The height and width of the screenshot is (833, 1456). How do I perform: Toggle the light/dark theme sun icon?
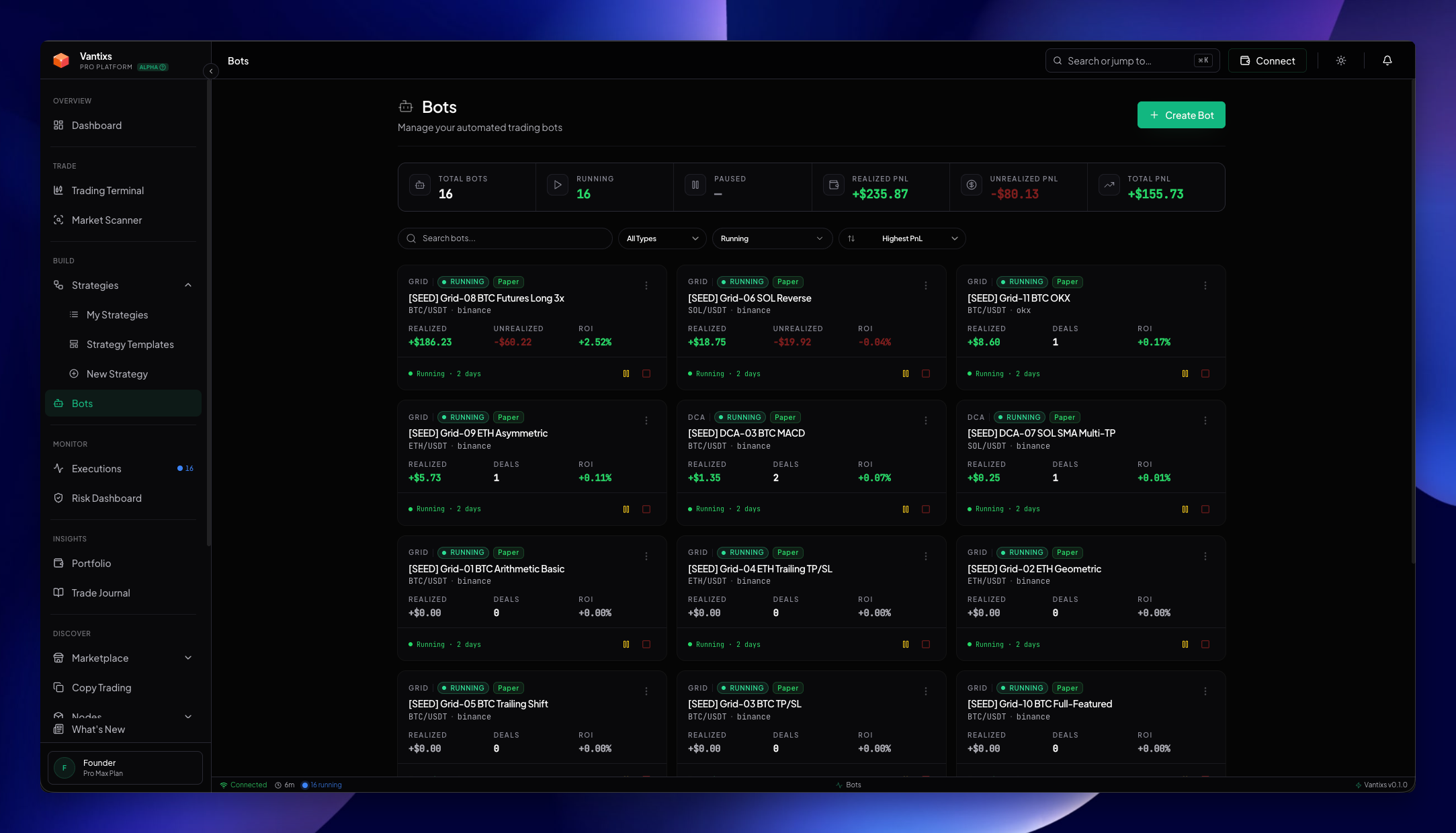tap(1341, 60)
